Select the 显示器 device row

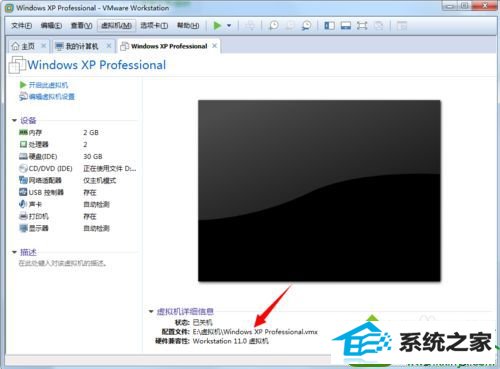tap(77, 228)
